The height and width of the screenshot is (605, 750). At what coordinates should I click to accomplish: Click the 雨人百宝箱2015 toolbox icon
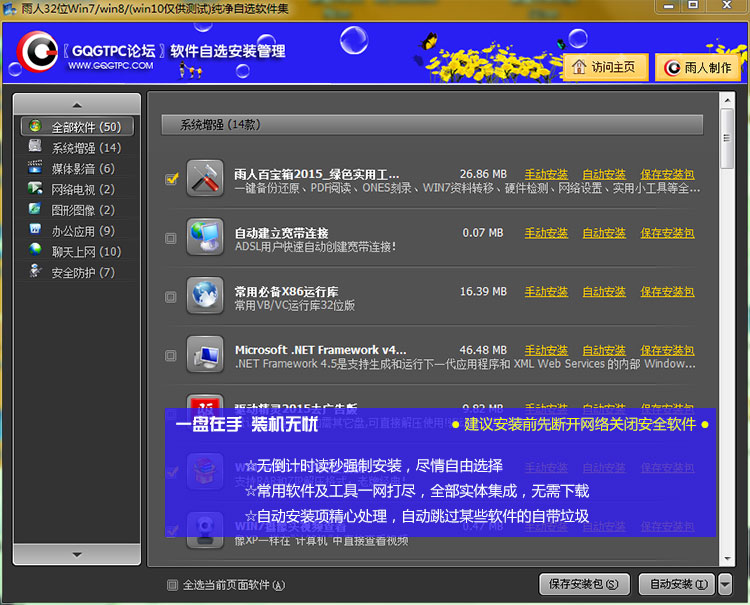click(x=205, y=179)
